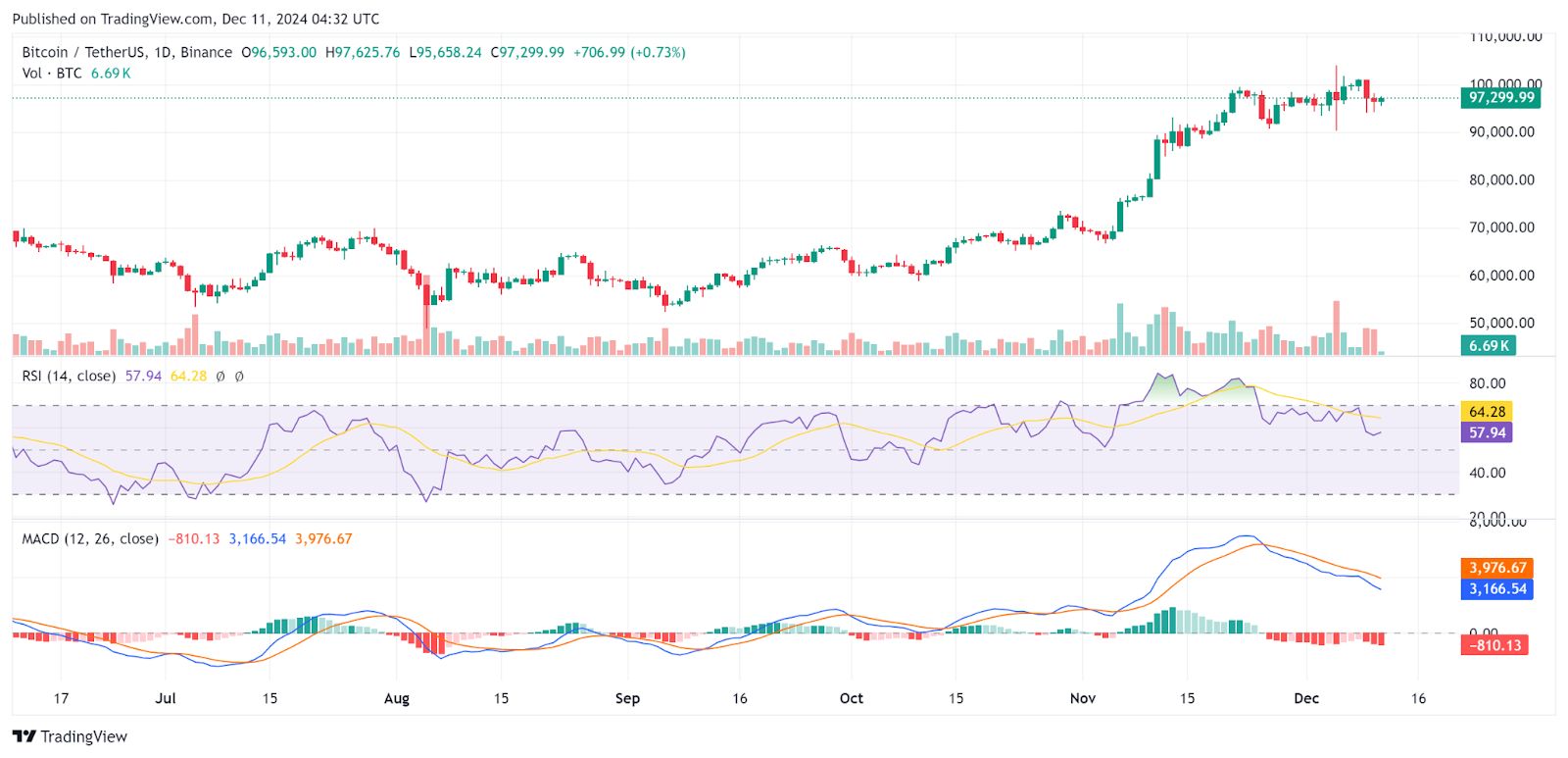Click the Aug label on the time axis
Image resolution: width=1568 pixels, height=758 pixels.
pos(396,698)
